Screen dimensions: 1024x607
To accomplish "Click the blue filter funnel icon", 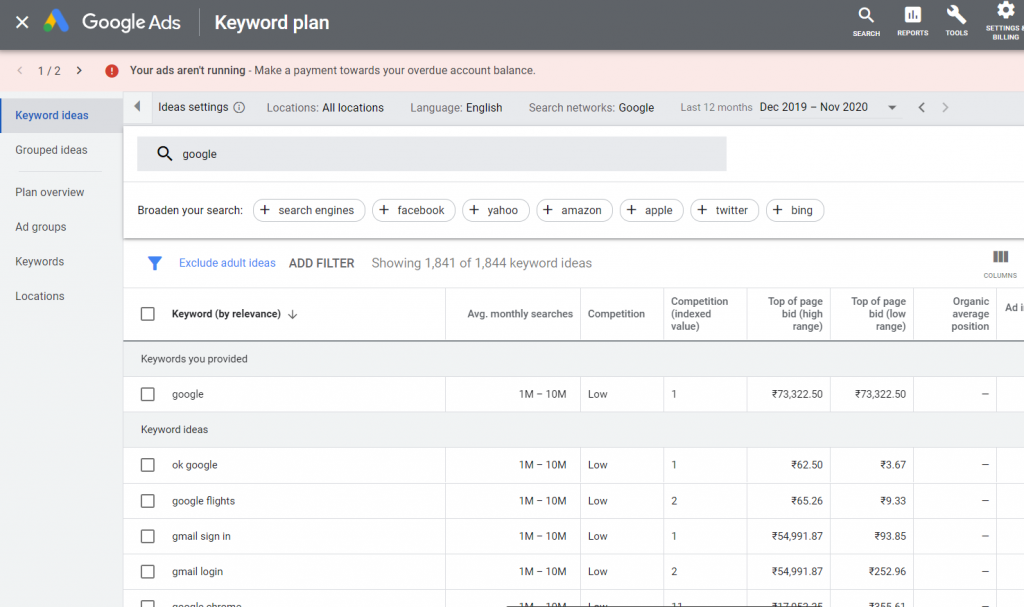I will 155,263.
